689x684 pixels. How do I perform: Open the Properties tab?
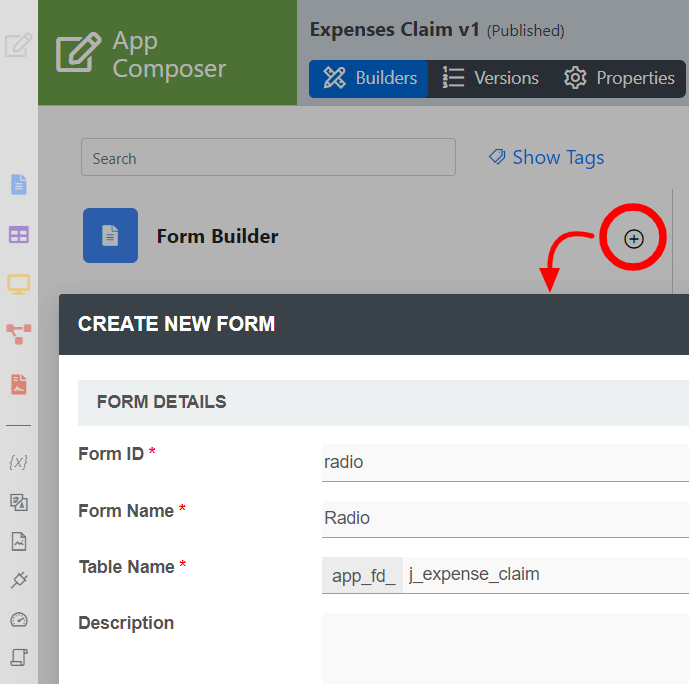619,79
